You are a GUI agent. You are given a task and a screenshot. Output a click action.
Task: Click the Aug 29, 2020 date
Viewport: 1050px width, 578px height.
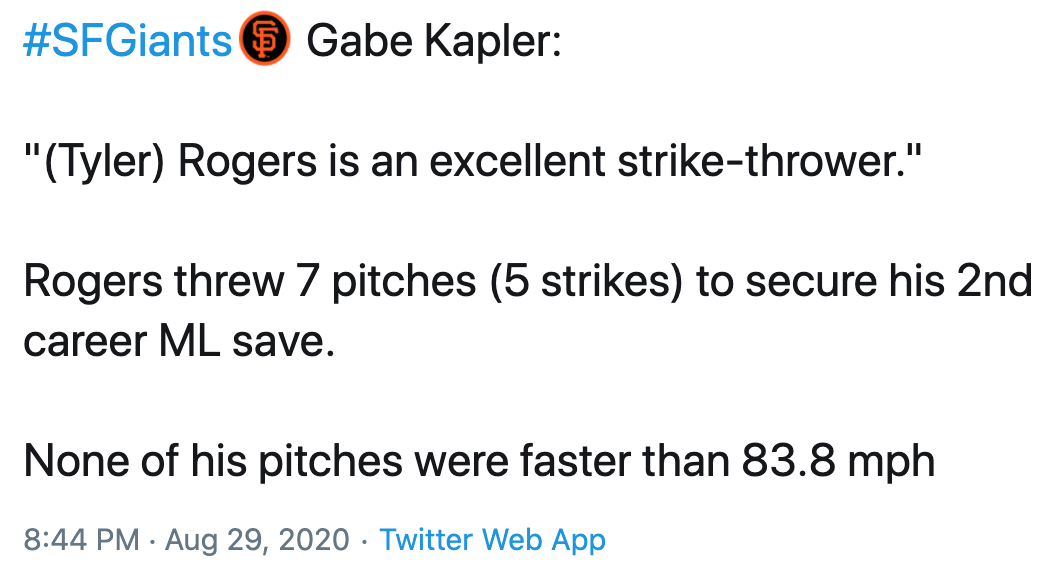257,541
